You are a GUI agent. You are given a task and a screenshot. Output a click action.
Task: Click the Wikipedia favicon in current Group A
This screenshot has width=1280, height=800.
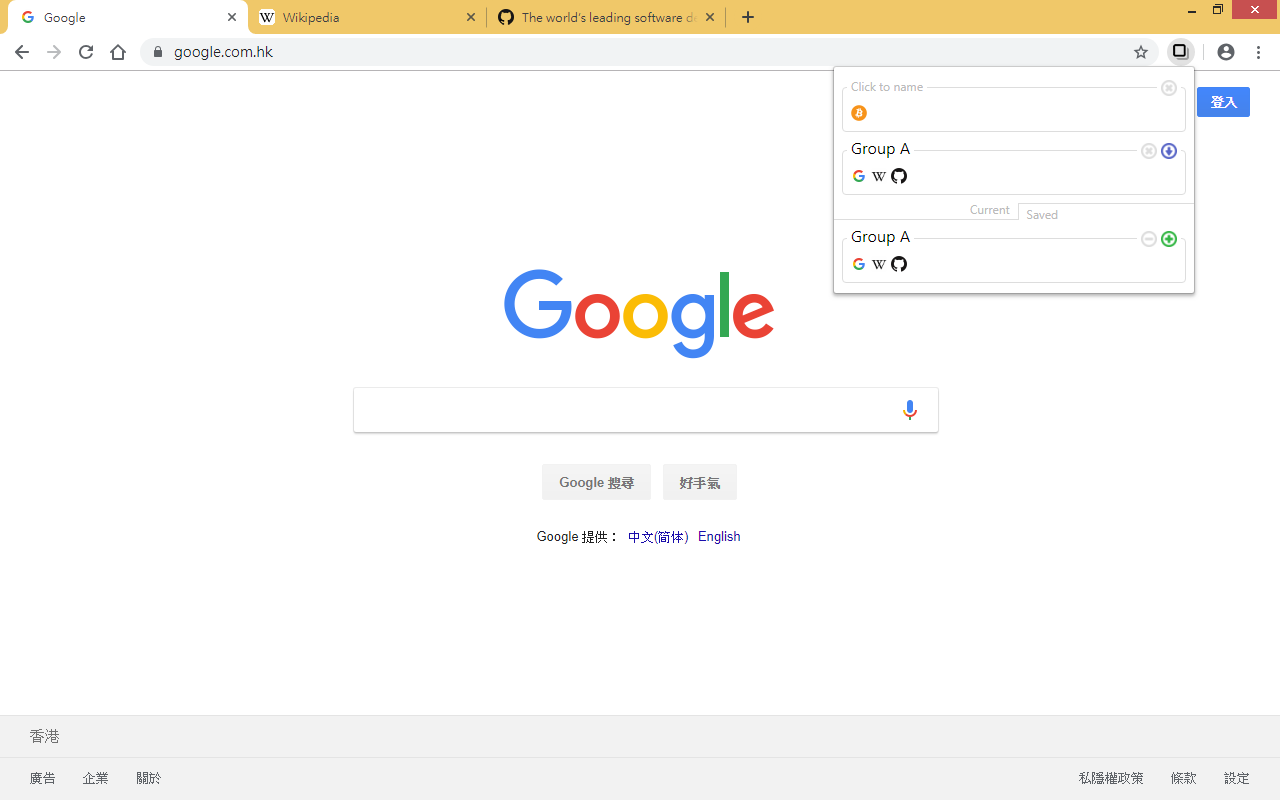tap(878, 175)
